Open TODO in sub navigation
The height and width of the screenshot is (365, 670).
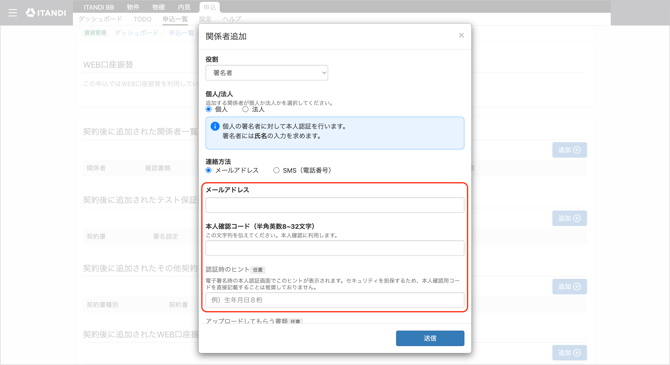142,19
